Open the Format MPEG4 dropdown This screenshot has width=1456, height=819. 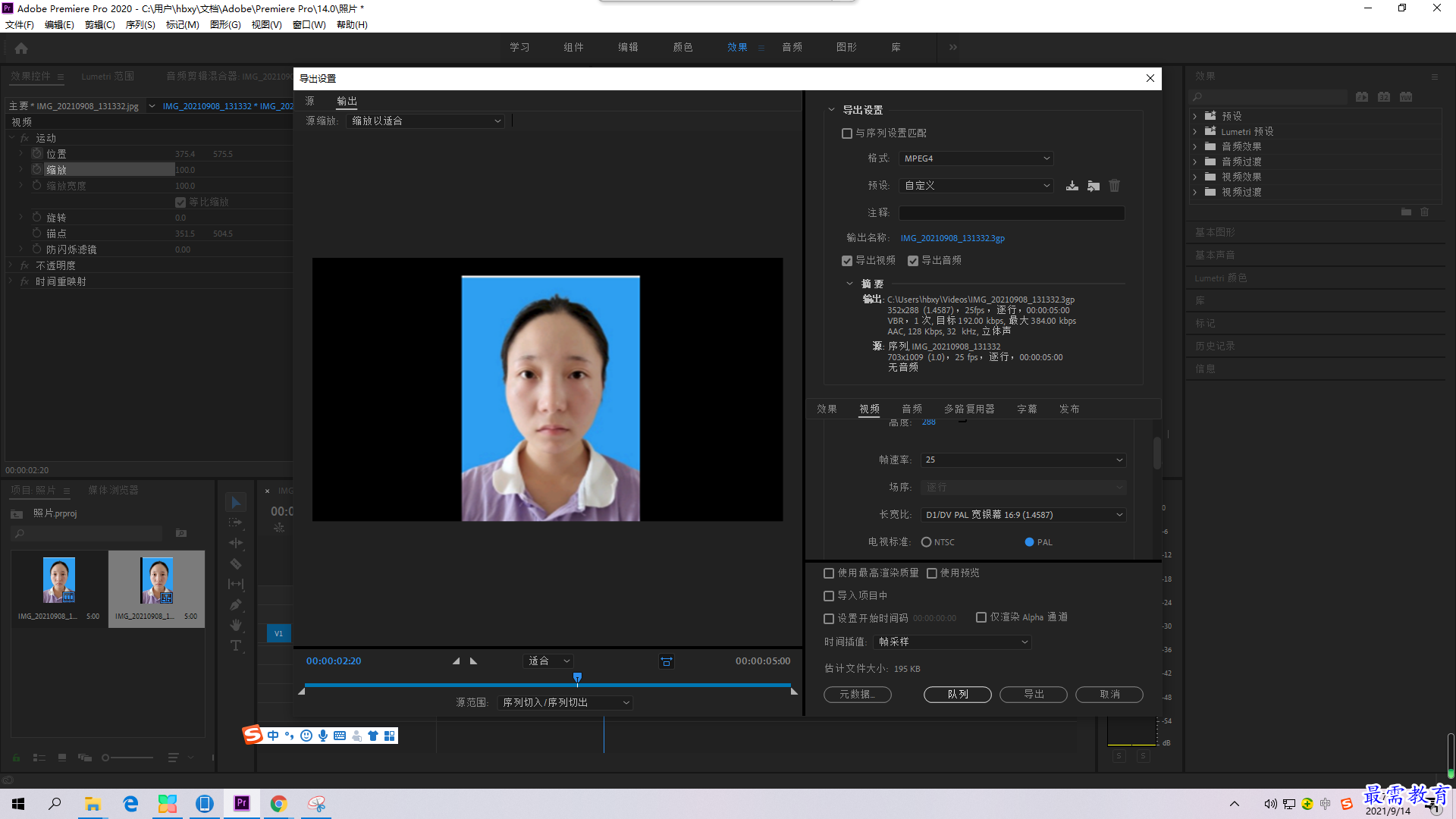[976, 158]
